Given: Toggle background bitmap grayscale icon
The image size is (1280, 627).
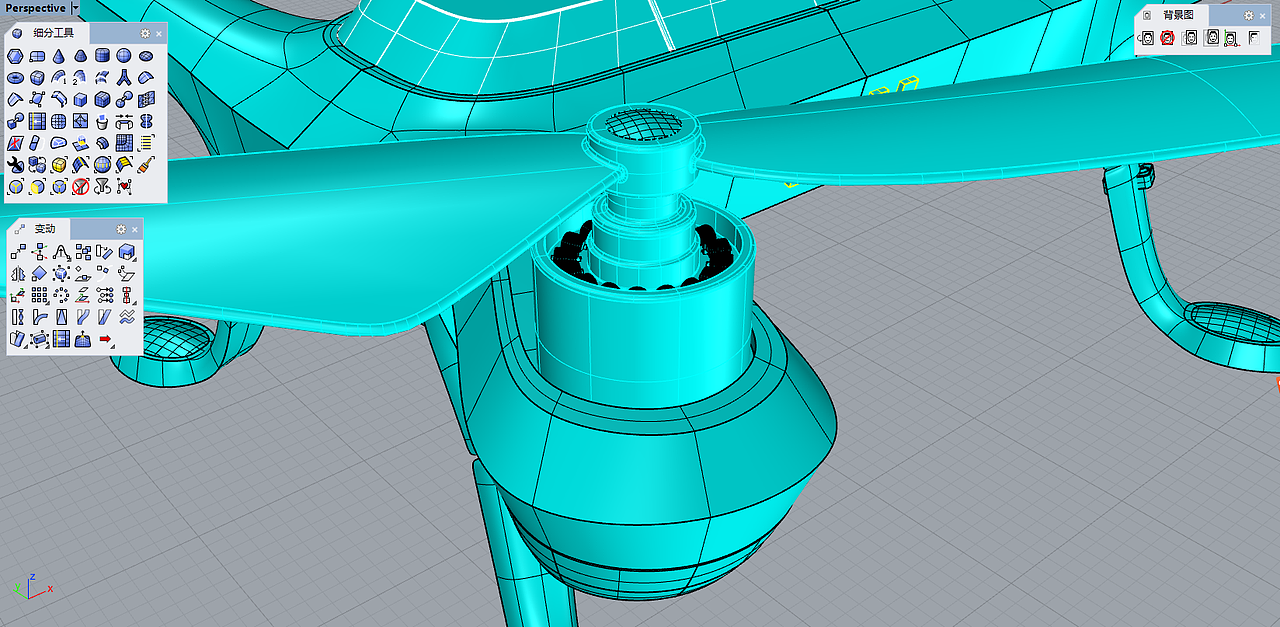Looking at the screenshot, I should [1252, 38].
